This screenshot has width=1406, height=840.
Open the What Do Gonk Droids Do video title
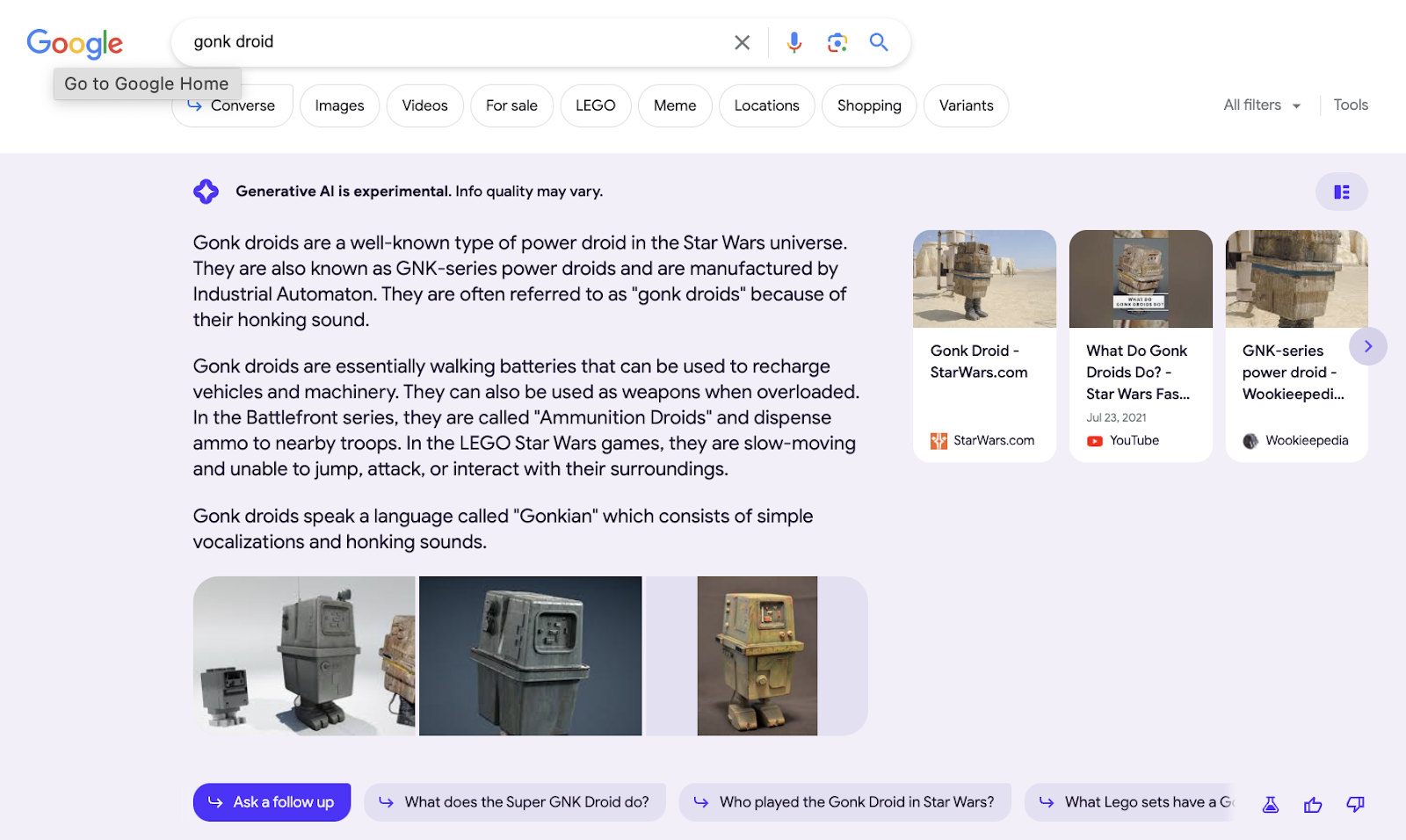1137,372
